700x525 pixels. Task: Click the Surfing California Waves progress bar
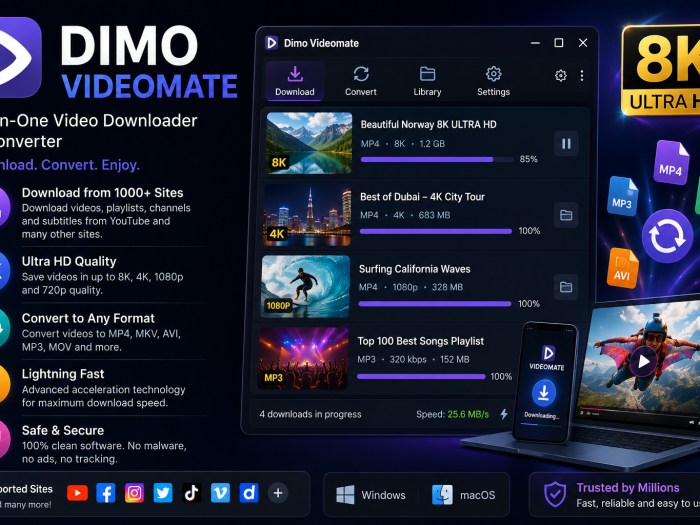(x=435, y=304)
